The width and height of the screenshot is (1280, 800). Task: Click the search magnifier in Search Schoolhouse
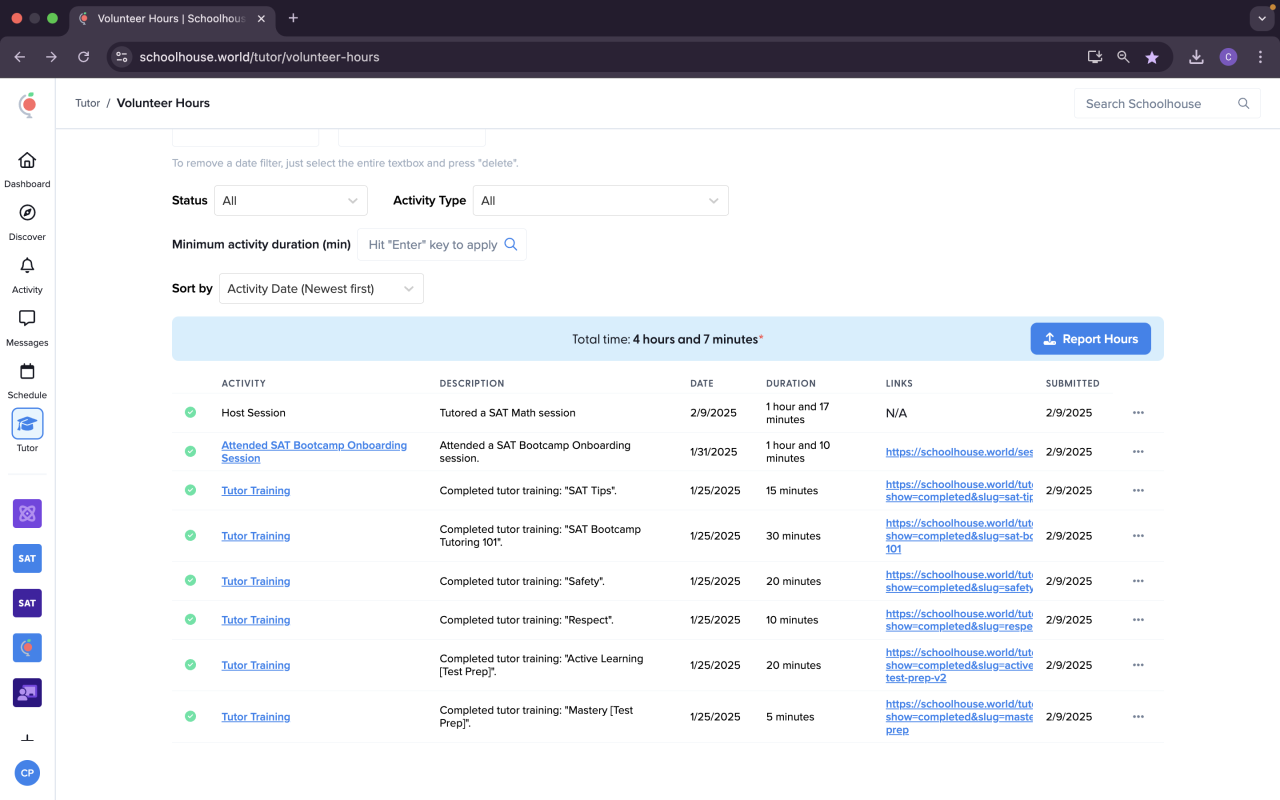click(x=1243, y=104)
